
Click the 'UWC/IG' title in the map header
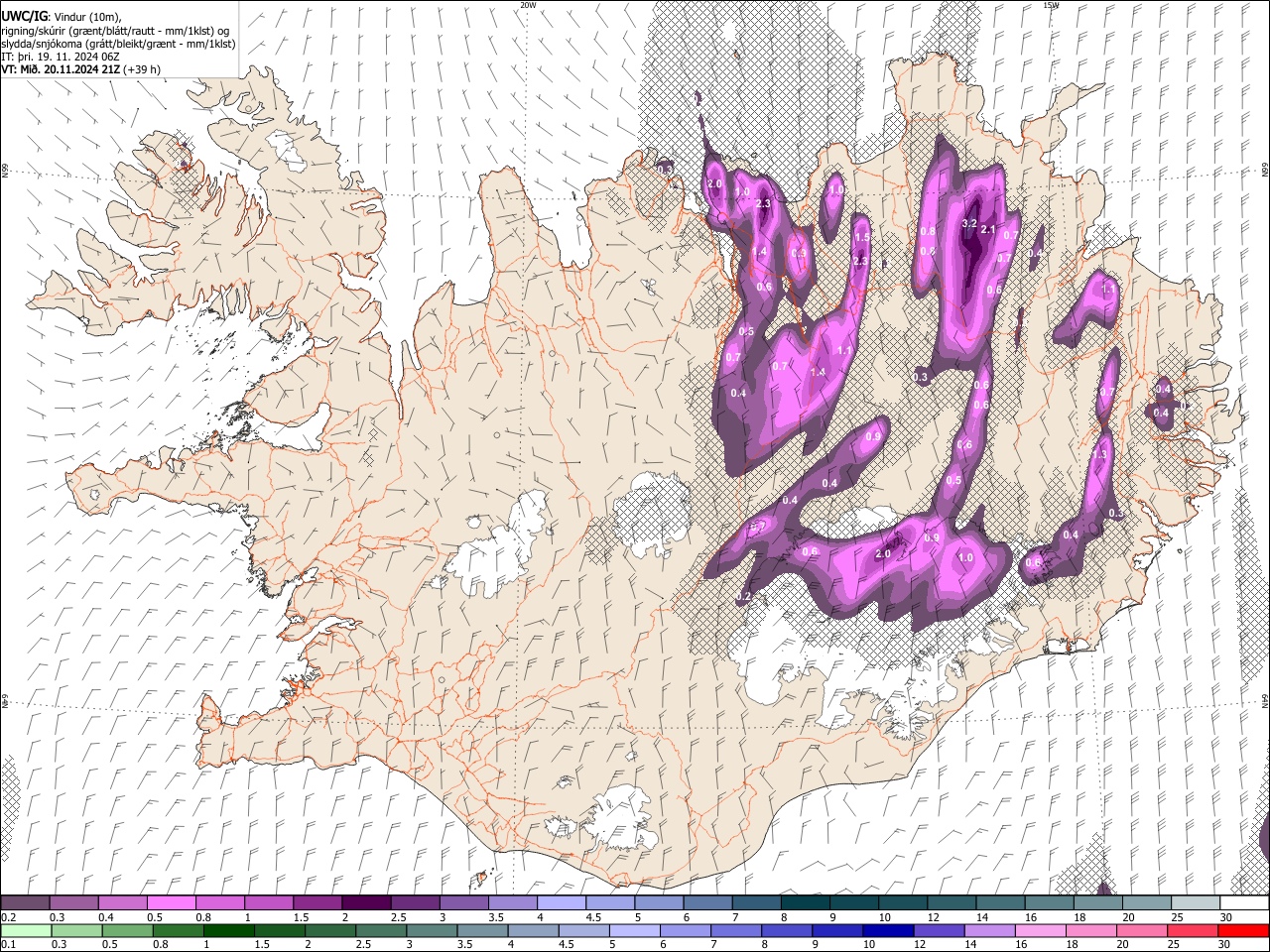[x=23, y=16]
